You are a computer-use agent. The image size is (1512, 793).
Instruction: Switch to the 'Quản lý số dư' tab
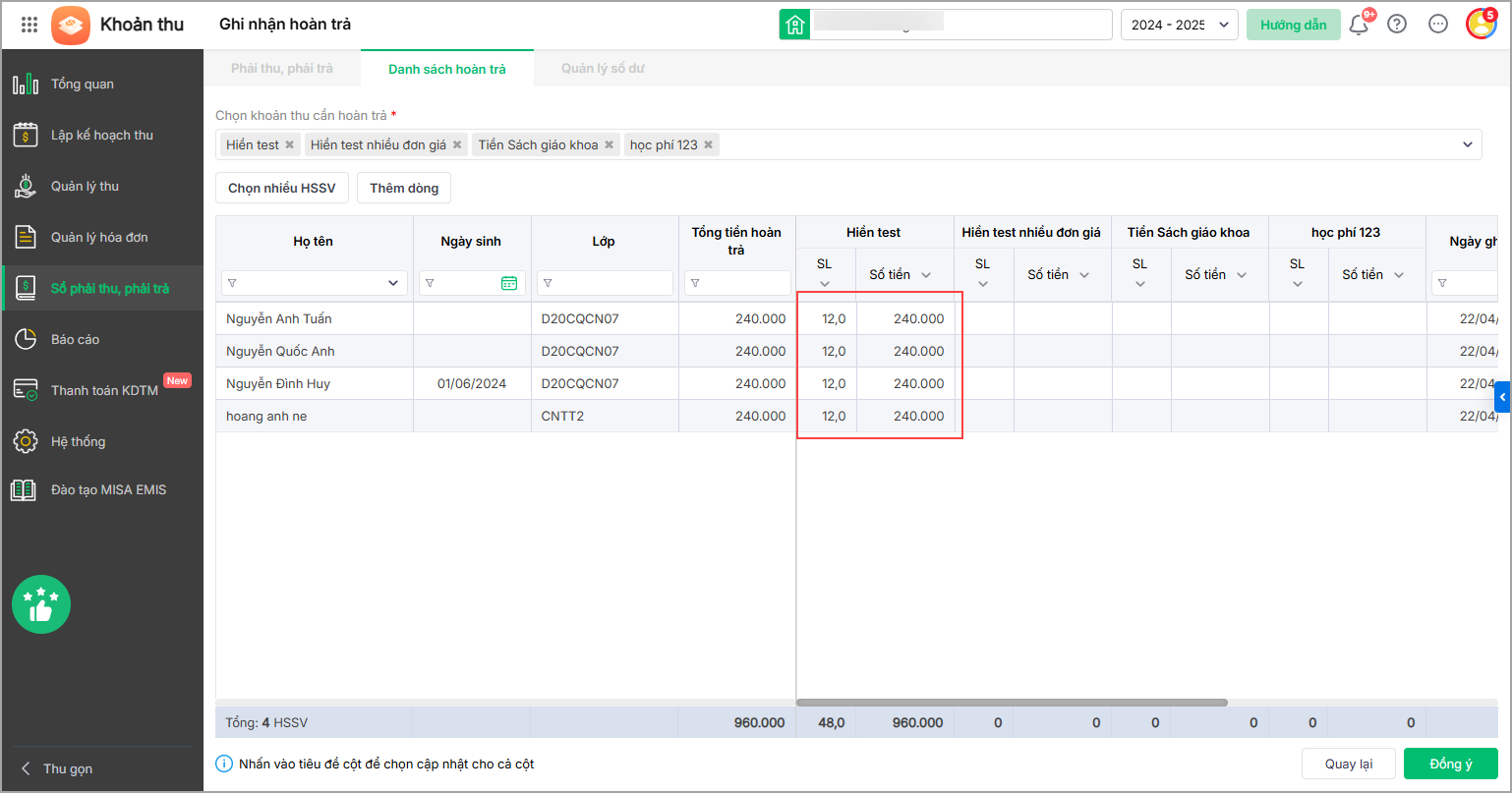(603, 69)
